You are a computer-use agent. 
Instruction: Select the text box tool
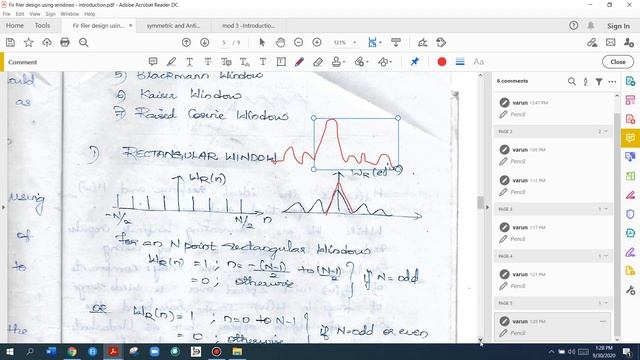(x=281, y=62)
